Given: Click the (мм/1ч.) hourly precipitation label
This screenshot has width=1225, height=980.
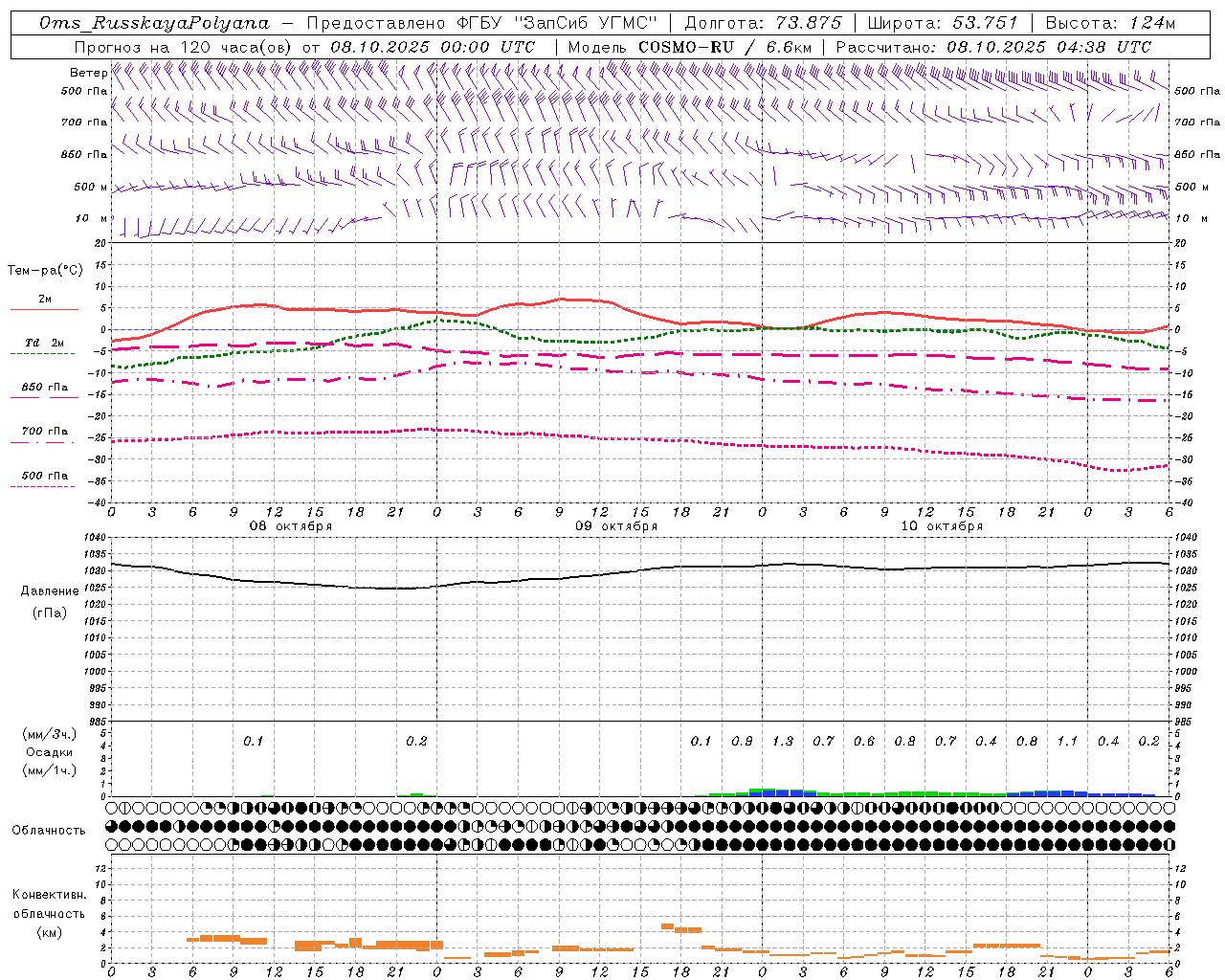Looking at the screenshot, I should (50, 770).
